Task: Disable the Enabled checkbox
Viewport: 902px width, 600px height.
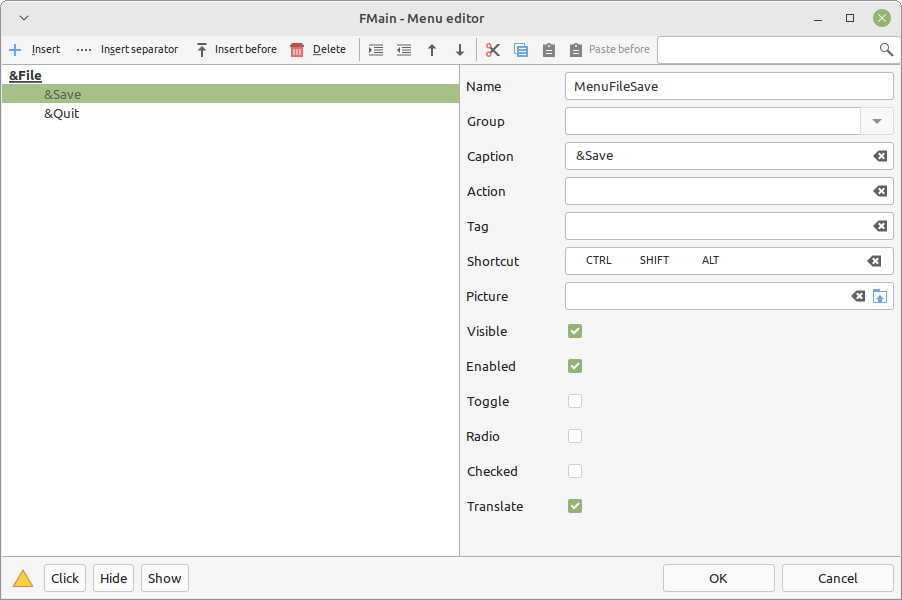Action: (575, 366)
